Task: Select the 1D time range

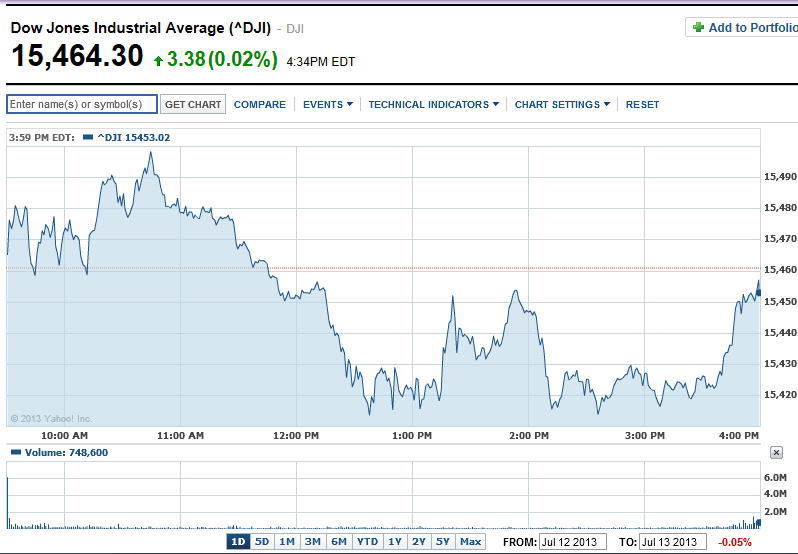Action: (x=238, y=542)
